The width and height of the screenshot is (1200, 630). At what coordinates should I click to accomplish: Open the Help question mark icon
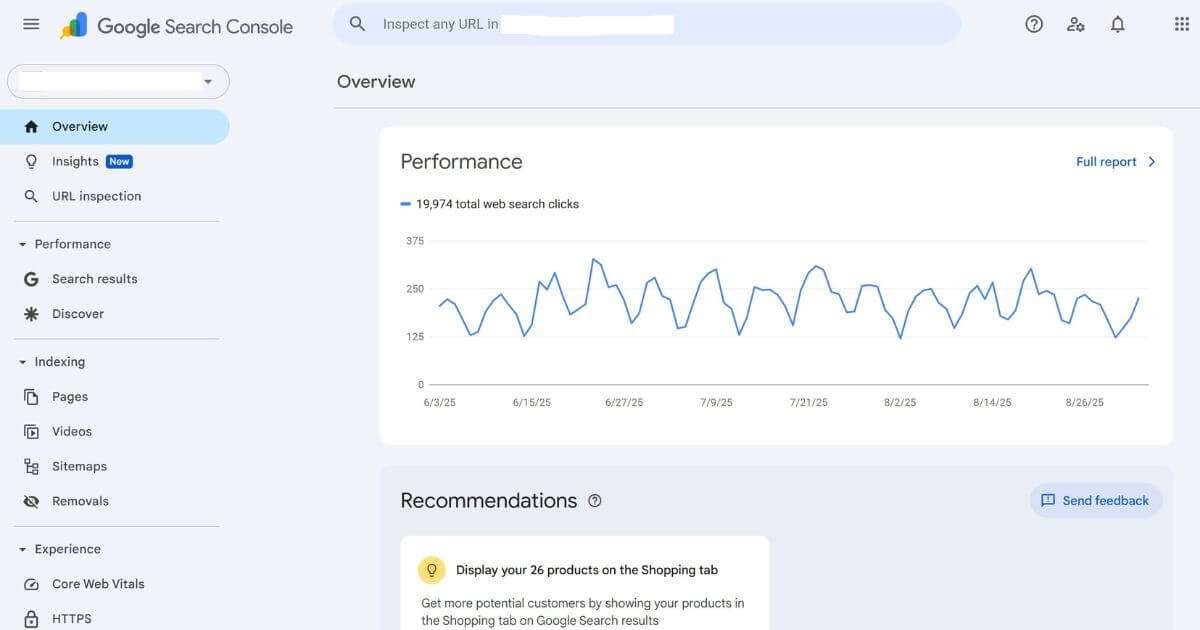(x=1034, y=23)
